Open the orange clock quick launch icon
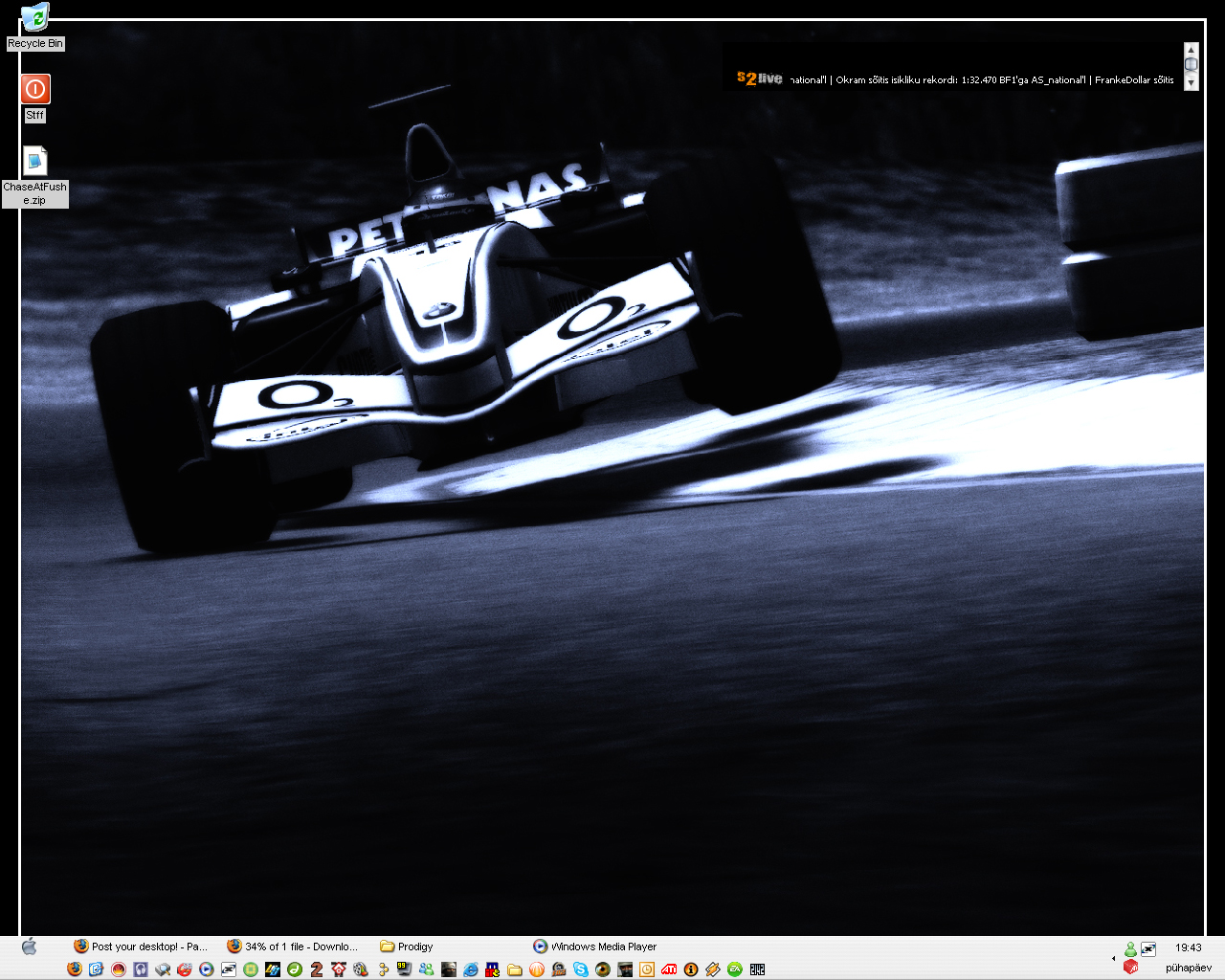The height and width of the screenshot is (980, 1225). click(x=647, y=969)
